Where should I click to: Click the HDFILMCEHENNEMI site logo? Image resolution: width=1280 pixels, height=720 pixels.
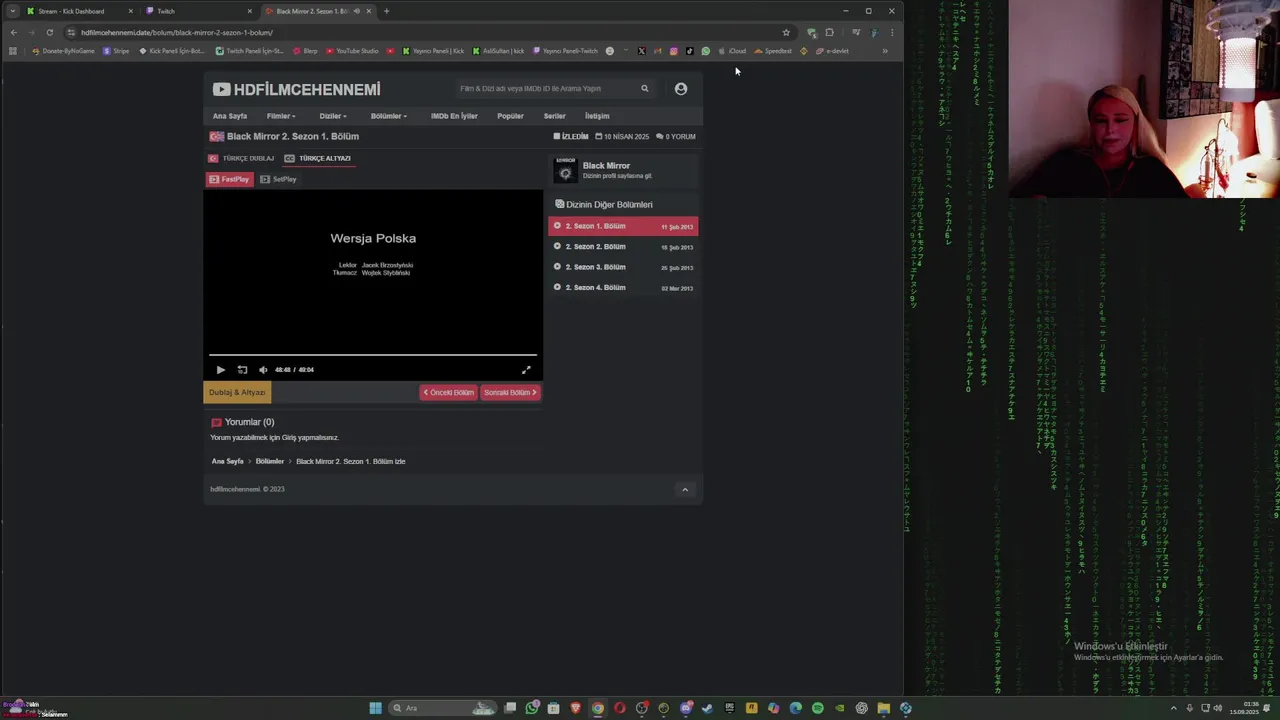click(296, 89)
